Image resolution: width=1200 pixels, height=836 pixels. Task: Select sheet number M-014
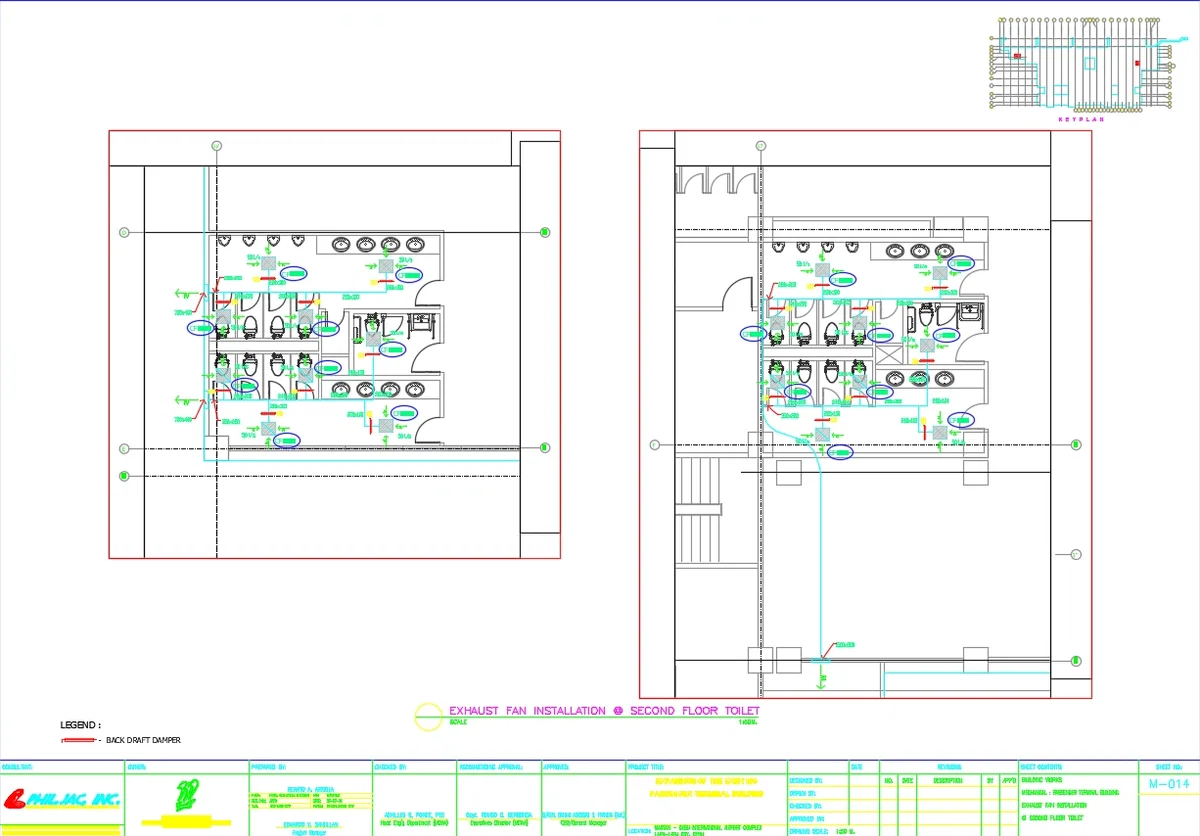point(1169,784)
